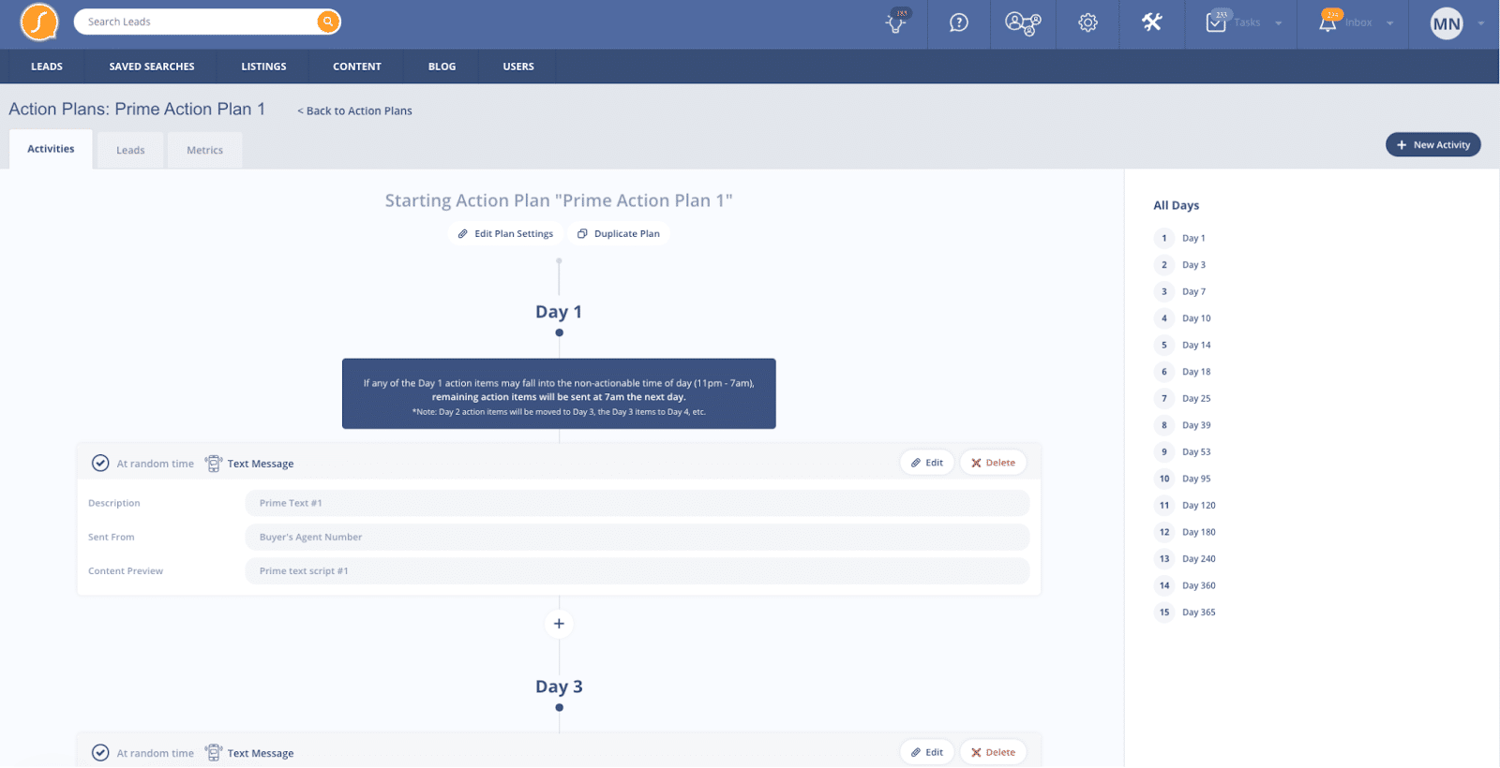Switch to the Metrics tab
This screenshot has height=768, width=1500.
(x=204, y=149)
